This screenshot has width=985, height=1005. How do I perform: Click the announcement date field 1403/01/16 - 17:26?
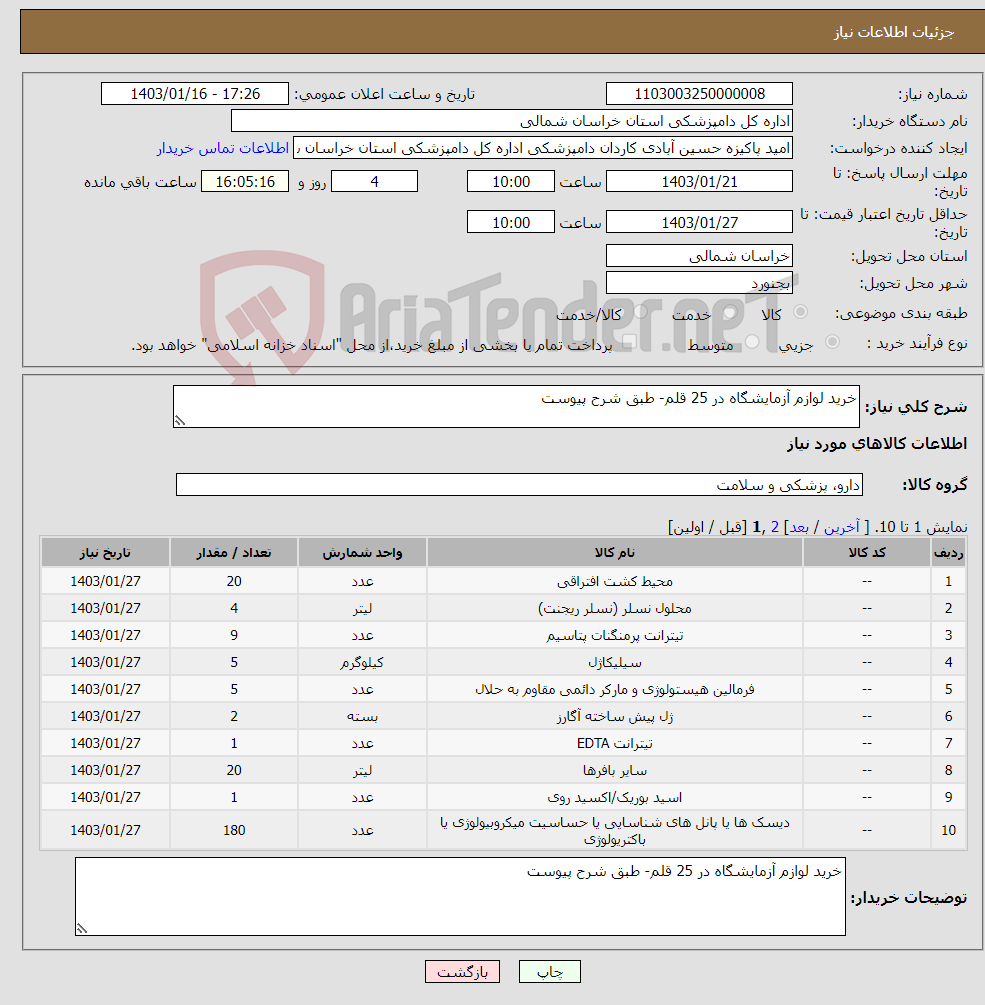coord(195,94)
